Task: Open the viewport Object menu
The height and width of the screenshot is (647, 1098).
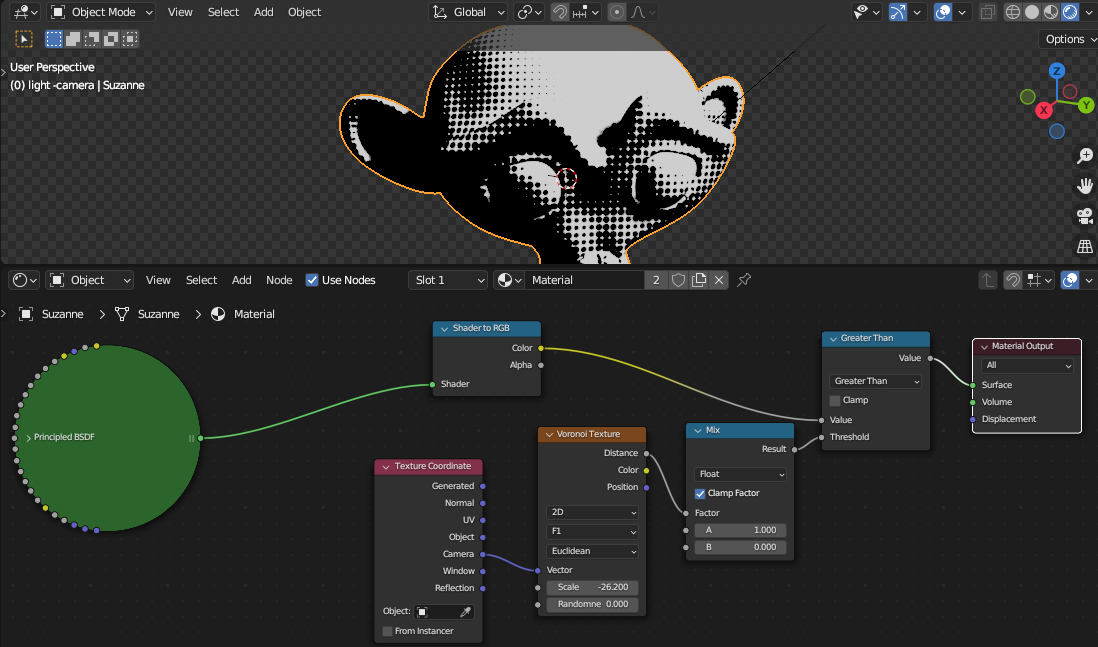Action: (305, 12)
